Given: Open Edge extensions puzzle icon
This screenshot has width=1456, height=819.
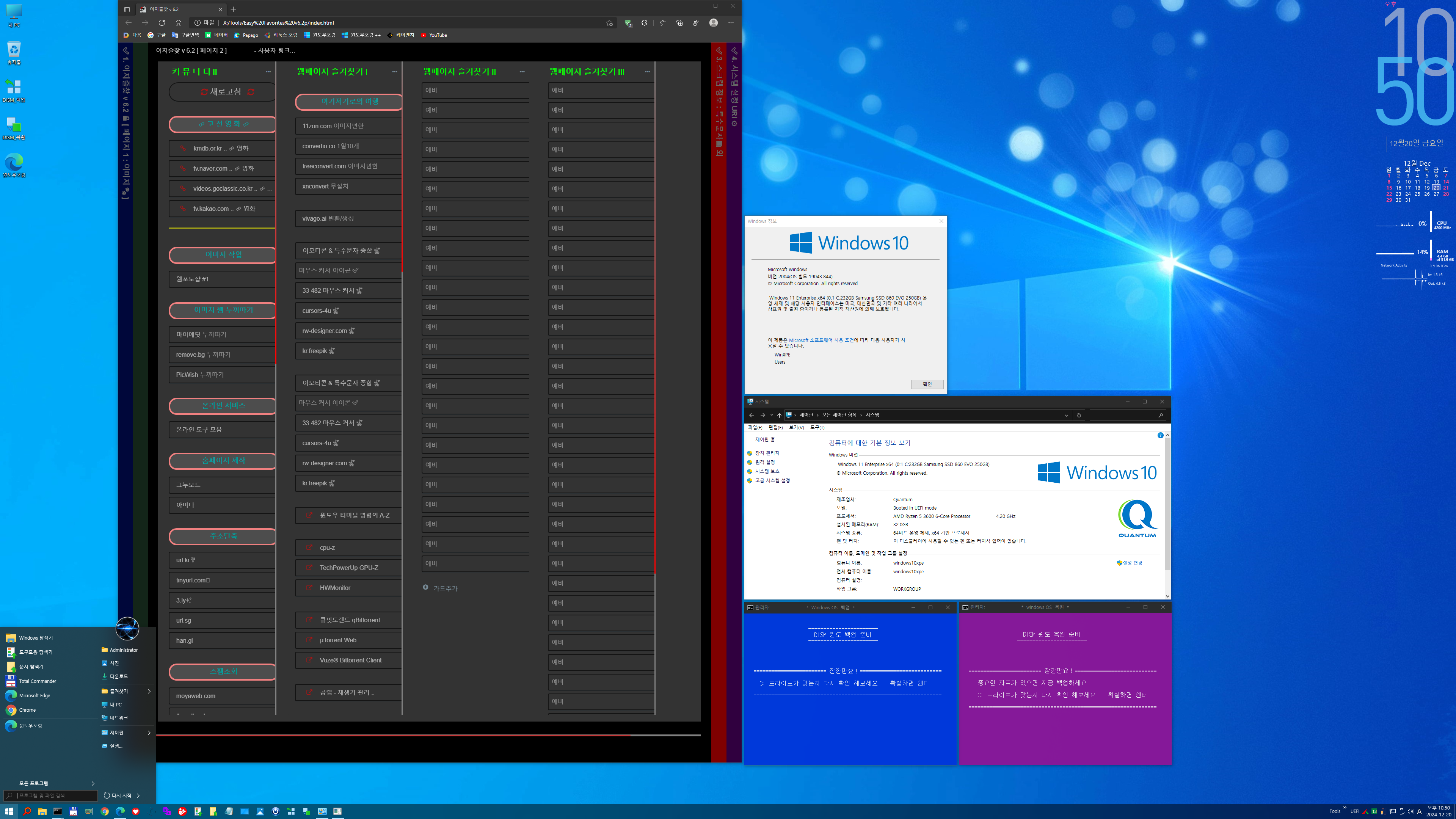Looking at the screenshot, I should click(644, 23).
